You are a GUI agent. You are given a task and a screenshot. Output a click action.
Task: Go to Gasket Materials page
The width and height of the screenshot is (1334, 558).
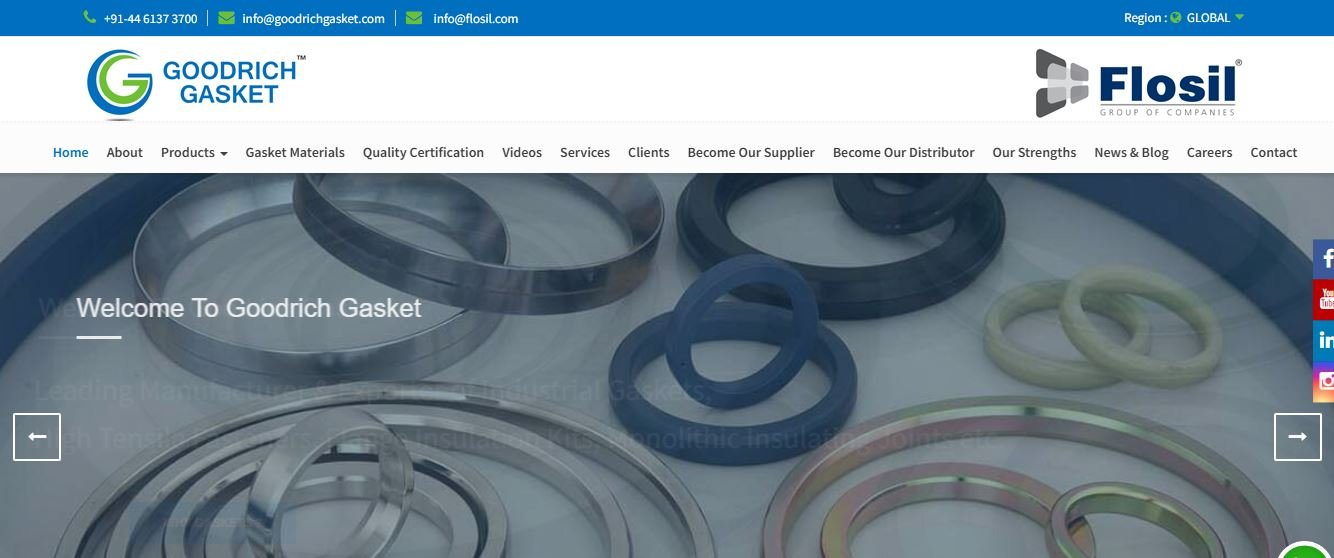[295, 152]
